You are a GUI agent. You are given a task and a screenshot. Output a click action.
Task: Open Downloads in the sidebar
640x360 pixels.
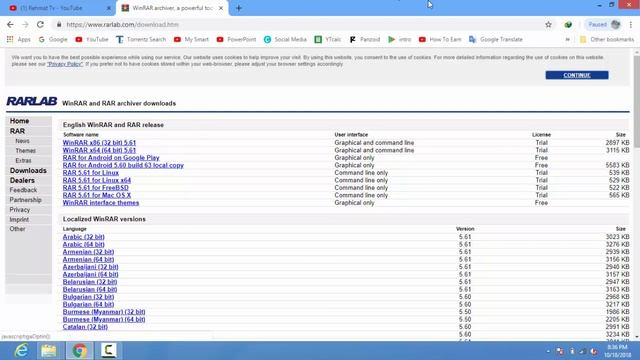pyautogui.click(x=28, y=171)
